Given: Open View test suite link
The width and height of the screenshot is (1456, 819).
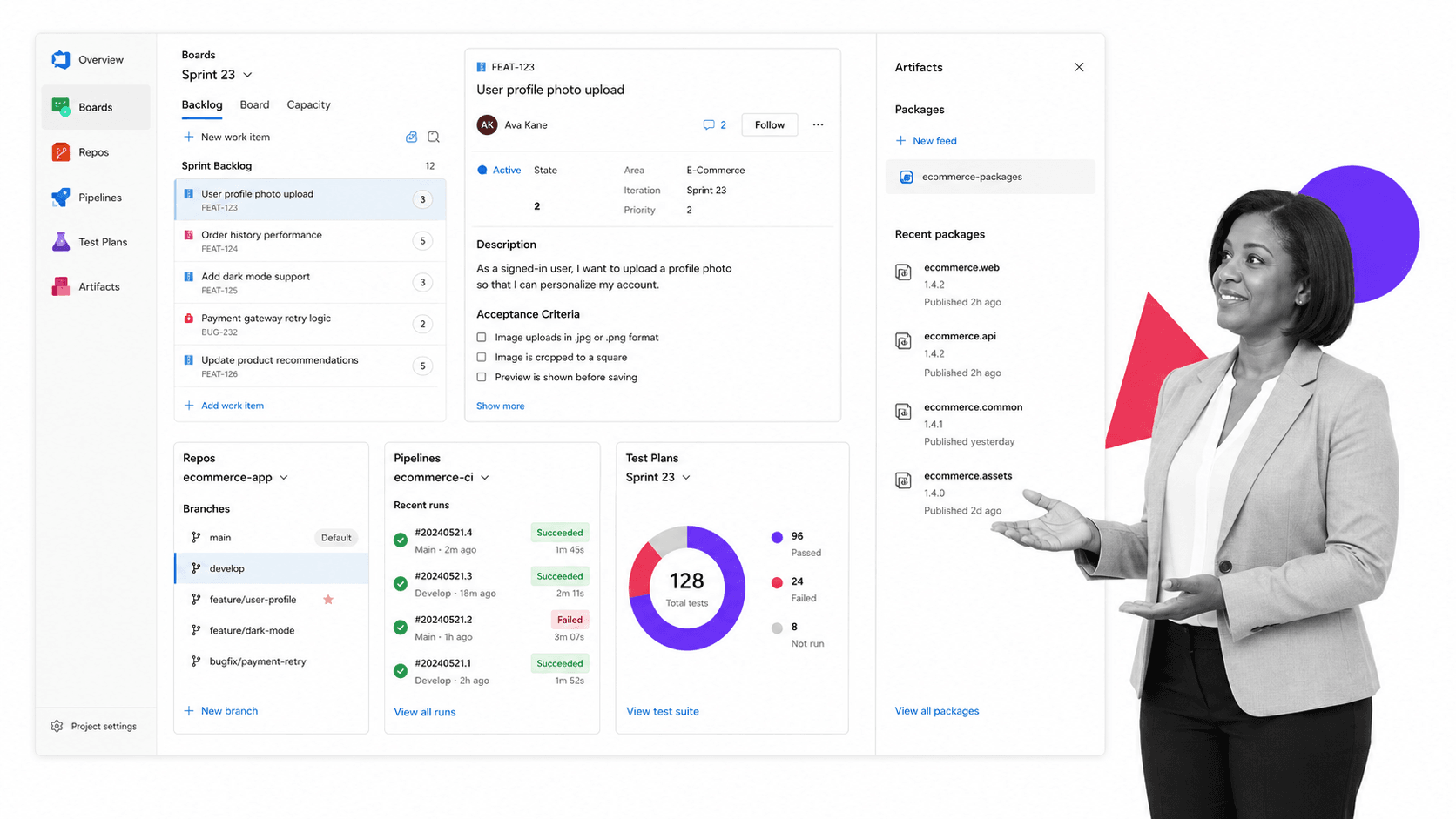Looking at the screenshot, I should pos(663,711).
